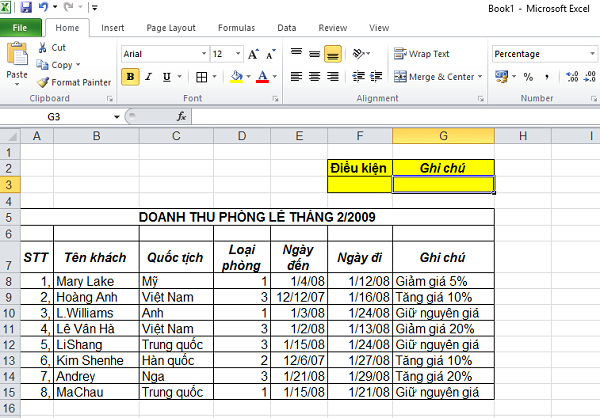Increase font size with Grow Font icon
This screenshot has height=418, width=600.
click(252, 53)
